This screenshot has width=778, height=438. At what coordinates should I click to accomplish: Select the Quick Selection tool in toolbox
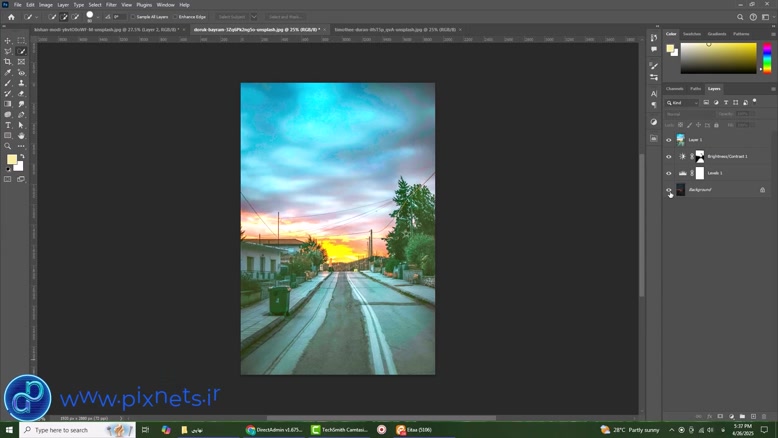pyautogui.click(x=21, y=51)
